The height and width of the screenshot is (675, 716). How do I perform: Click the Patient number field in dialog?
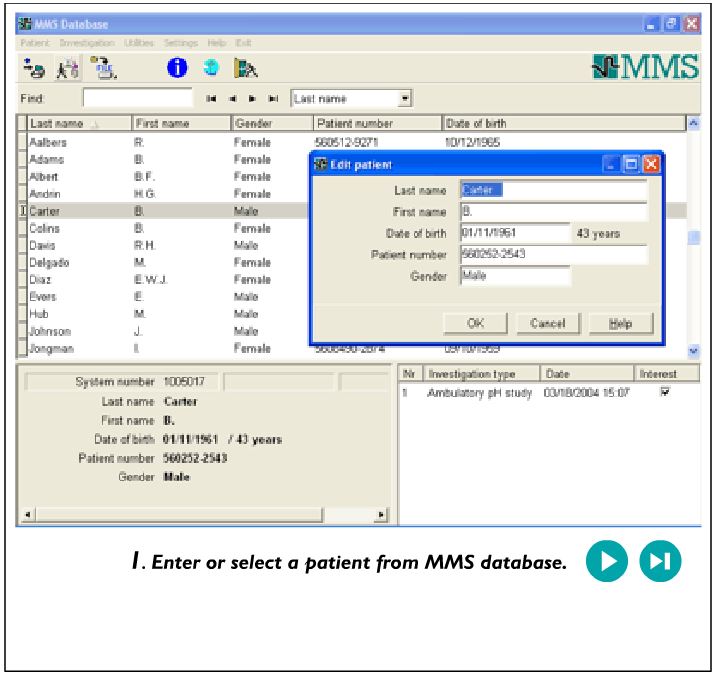553,254
